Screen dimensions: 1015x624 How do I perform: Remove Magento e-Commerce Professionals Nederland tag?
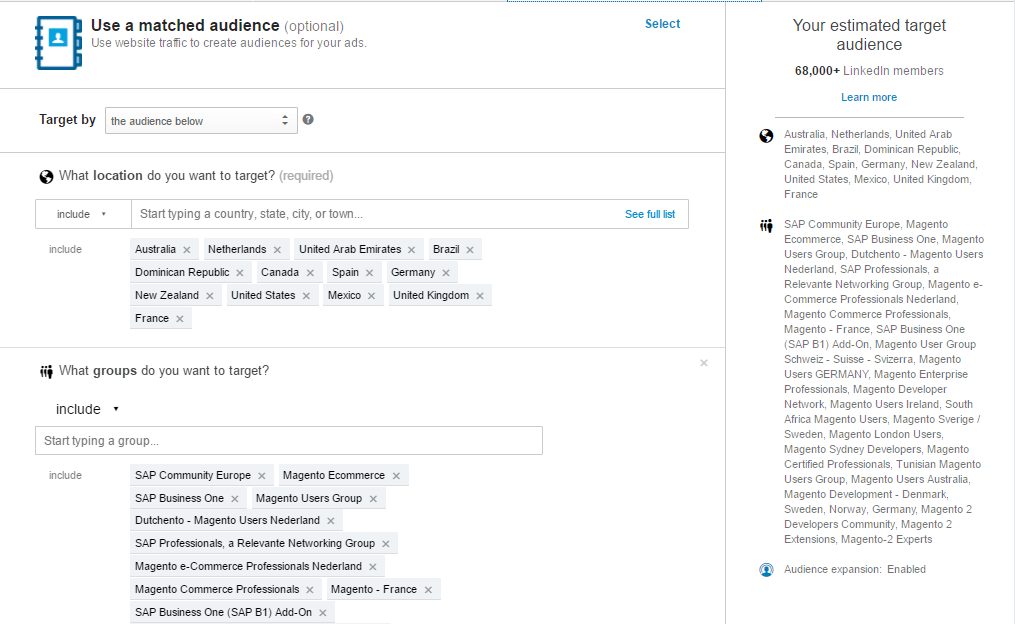pyautogui.click(x=373, y=567)
